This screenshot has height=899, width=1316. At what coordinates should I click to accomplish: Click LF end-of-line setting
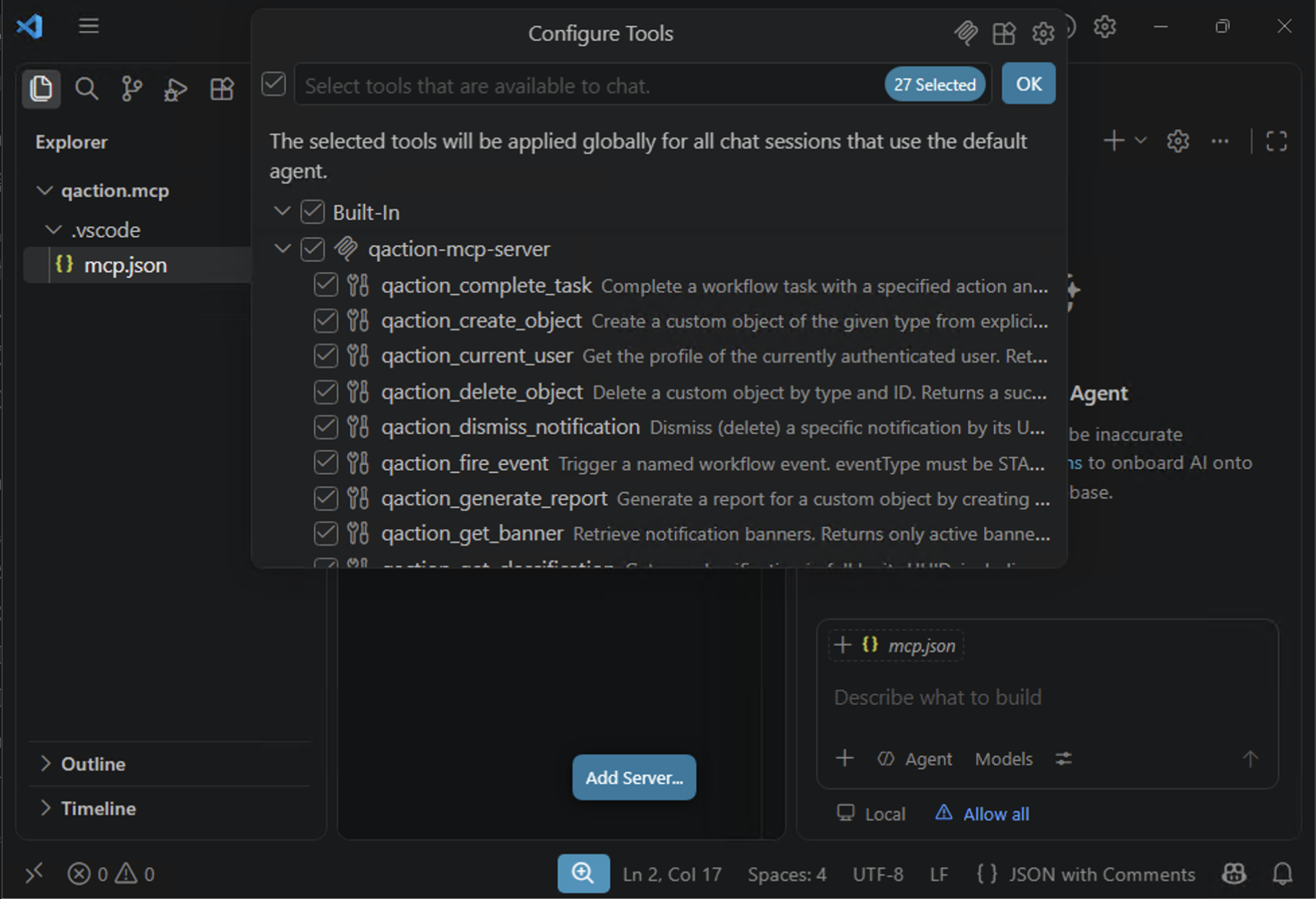pyautogui.click(x=939, y=874)
